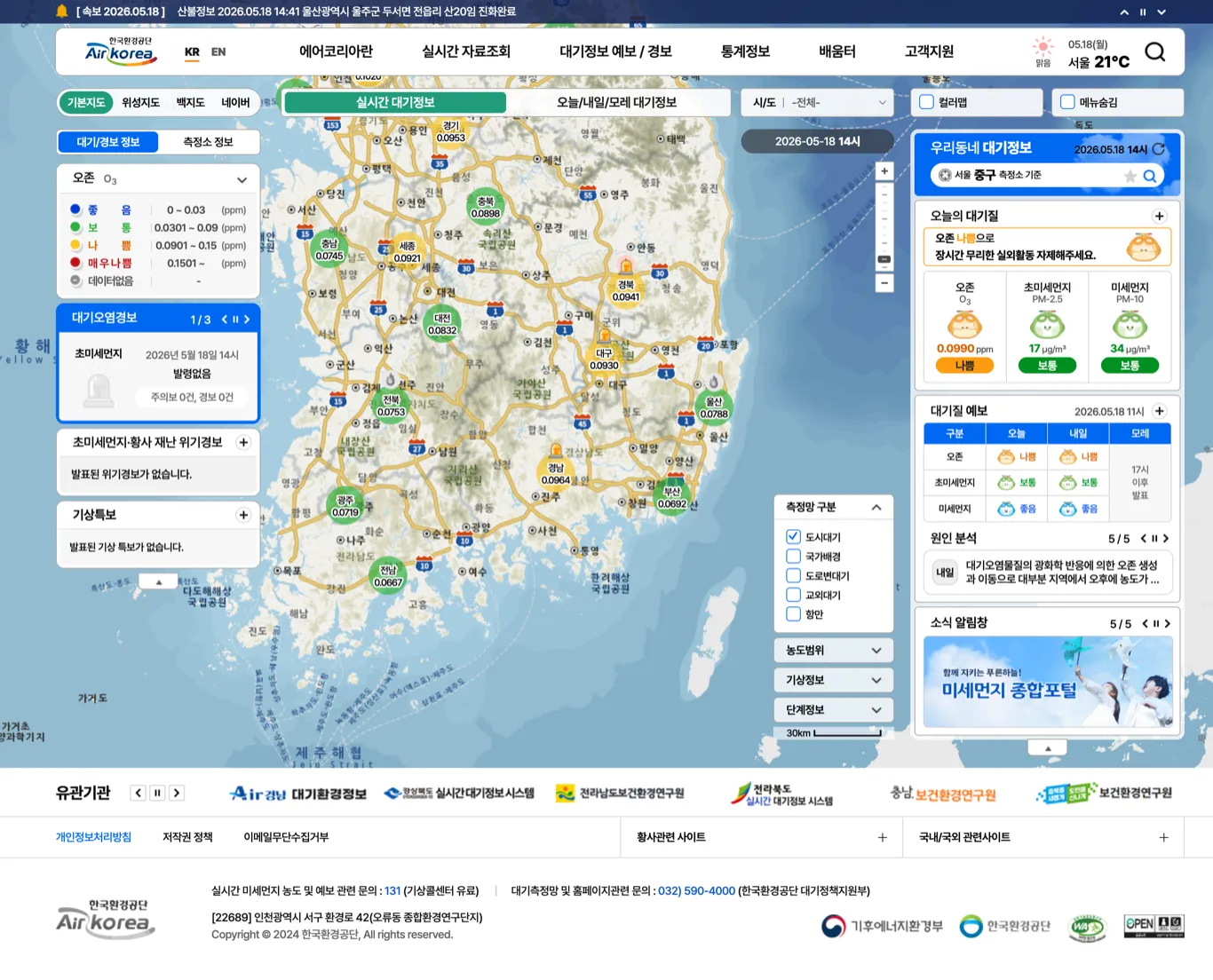The height and width of the screenshot is (980, 1213).
Task: Click the refresh icon beside 2026.05.18 14시
Action: tap(1158, 149)
